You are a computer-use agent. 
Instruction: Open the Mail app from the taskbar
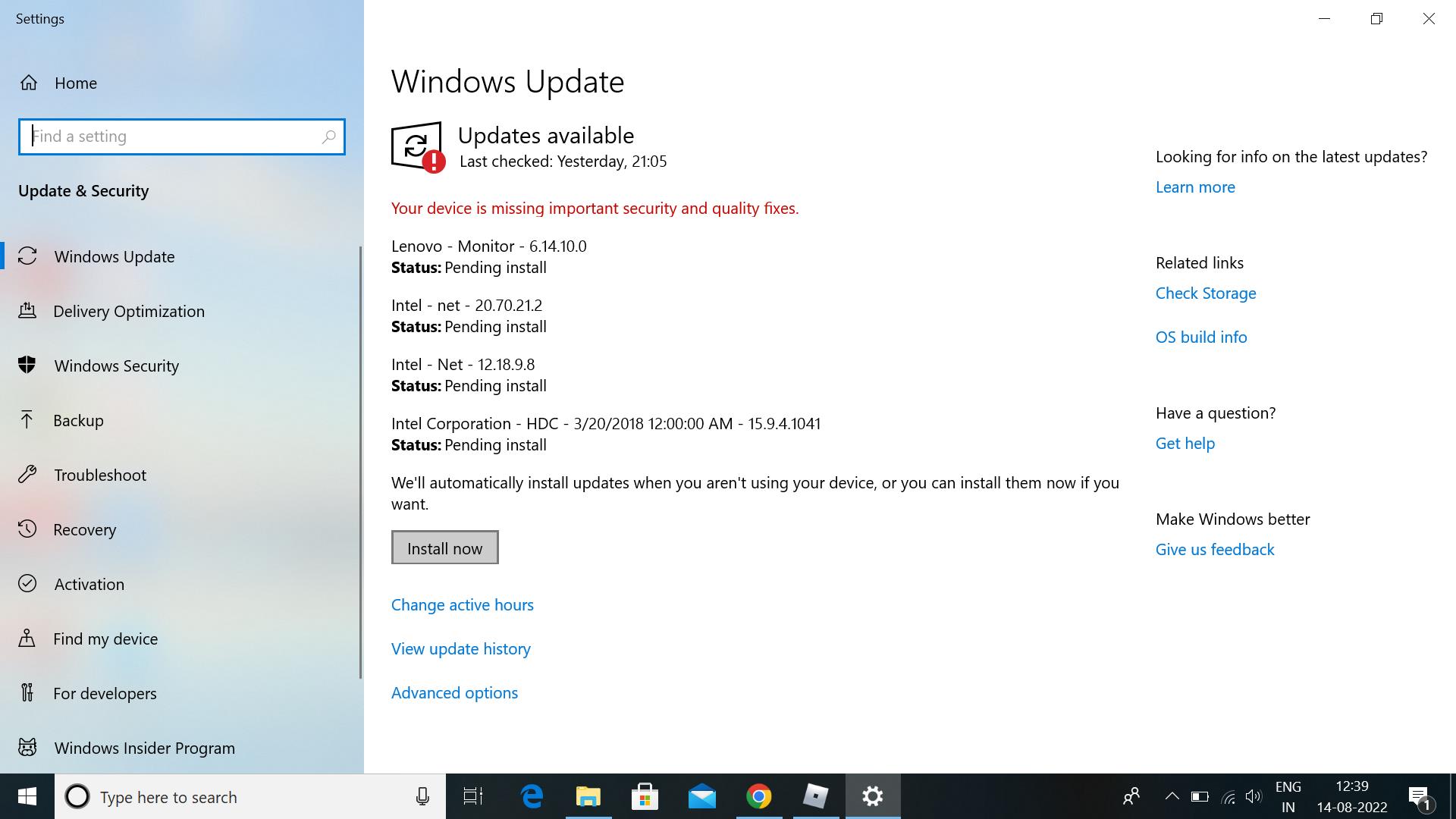point(702,796)
